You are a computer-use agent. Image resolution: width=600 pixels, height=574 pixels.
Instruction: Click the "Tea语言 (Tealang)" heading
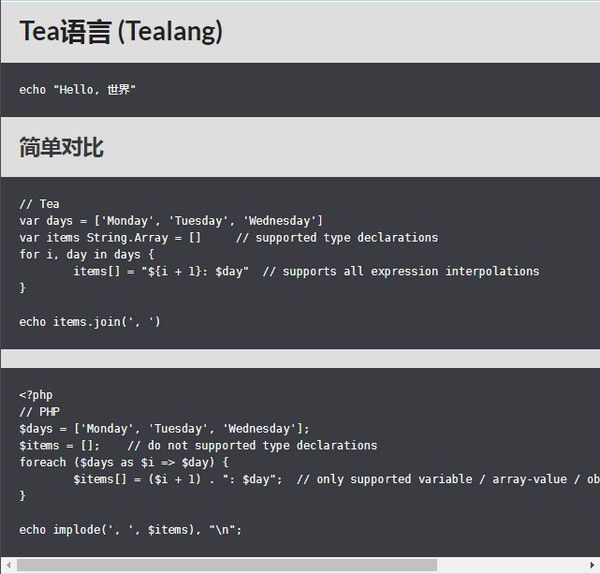121,32
